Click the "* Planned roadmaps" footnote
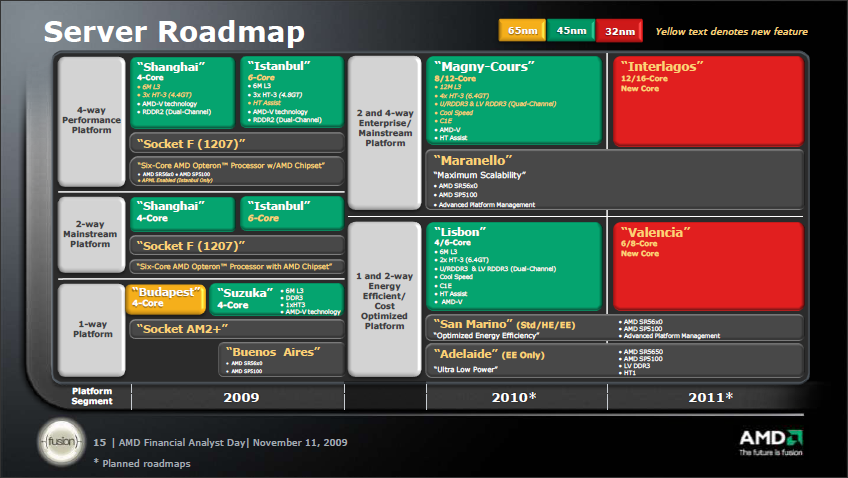848x478 pixels. point(142,463)
